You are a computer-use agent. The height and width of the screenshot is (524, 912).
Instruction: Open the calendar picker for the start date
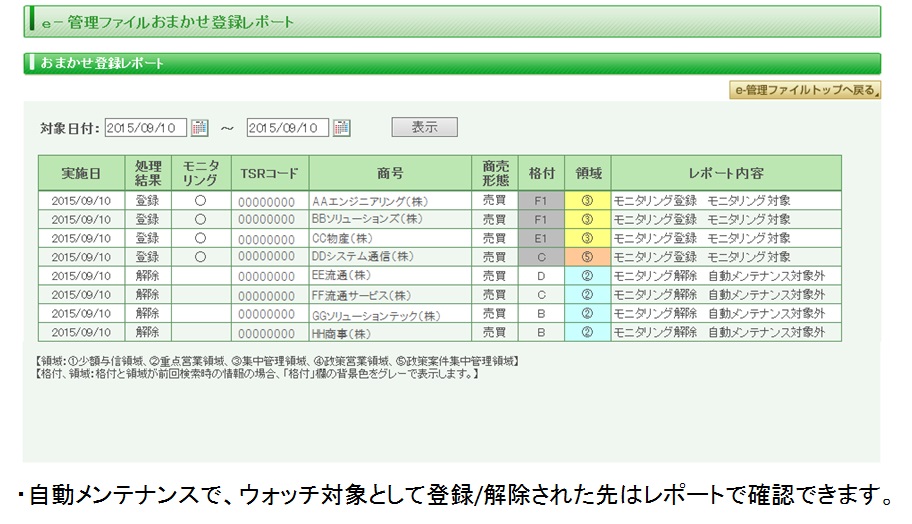(199, 128)
